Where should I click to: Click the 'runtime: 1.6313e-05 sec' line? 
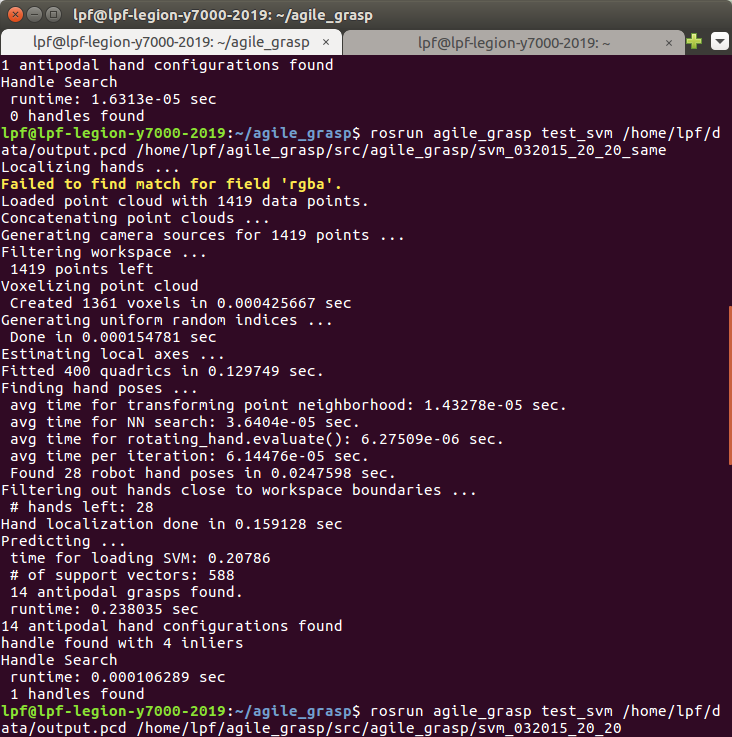pos(113,99)
